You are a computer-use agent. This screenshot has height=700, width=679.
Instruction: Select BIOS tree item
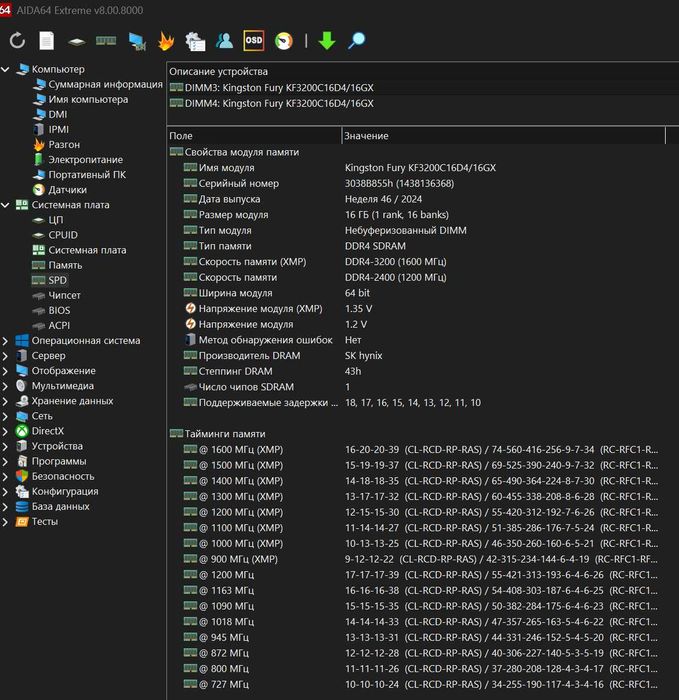pyautogui.click(x=51, y=310)
